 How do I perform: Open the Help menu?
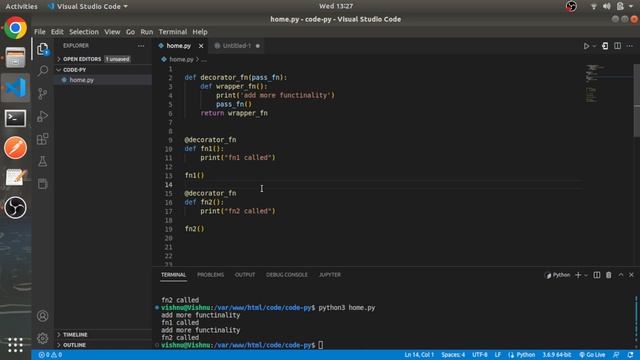pos(200,32)
